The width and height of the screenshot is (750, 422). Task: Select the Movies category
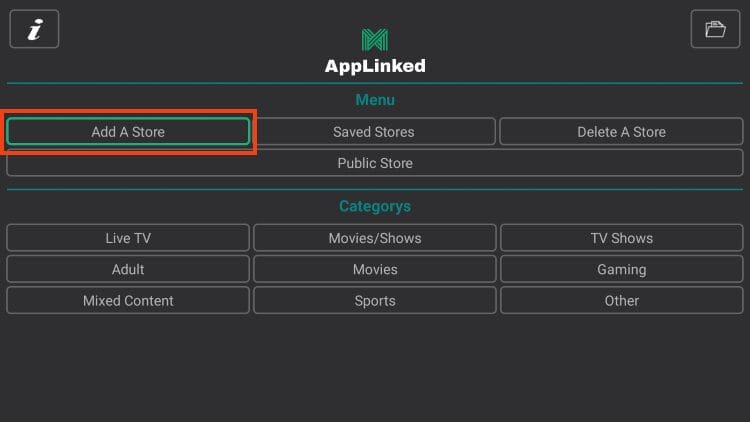[375, 269]
